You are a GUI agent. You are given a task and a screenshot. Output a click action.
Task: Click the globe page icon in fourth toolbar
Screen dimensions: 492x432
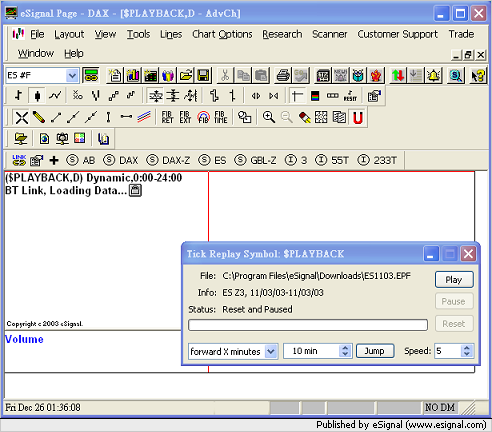[44, 138]
